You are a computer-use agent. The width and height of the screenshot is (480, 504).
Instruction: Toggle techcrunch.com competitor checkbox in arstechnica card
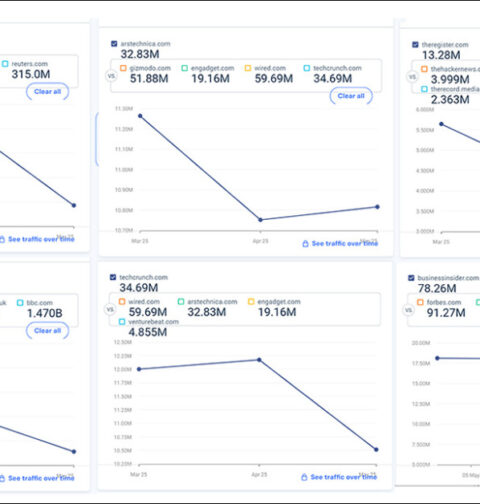(x=307, y=68)
